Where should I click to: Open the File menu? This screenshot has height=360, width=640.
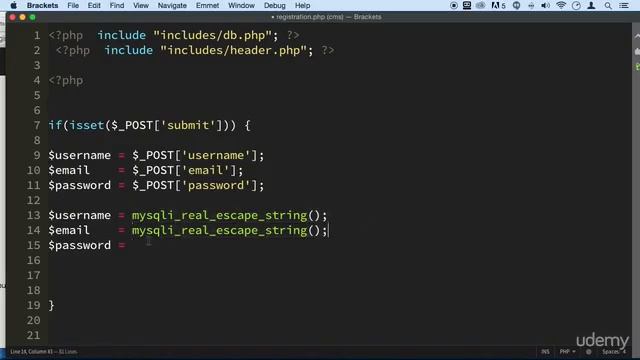click(73, 5)
